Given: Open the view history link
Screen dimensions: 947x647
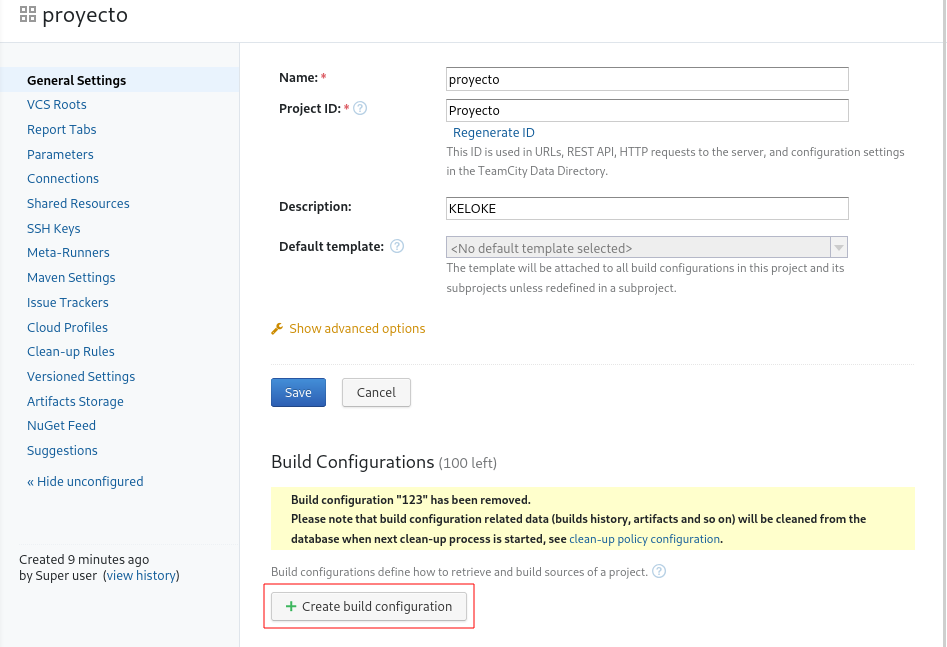Looking at the screenshot, I should (x=141, y=576).
